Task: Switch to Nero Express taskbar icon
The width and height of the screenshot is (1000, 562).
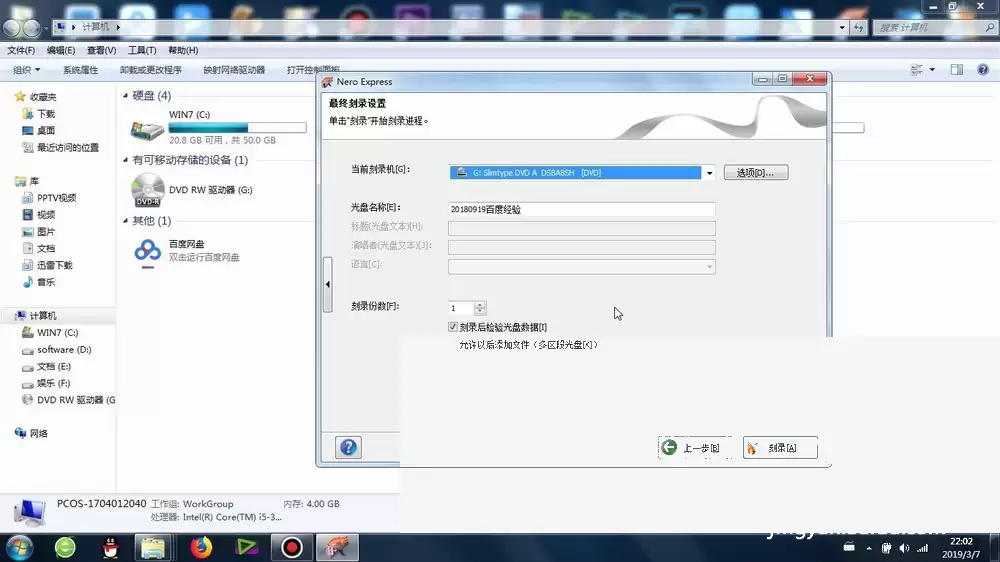Action: coord(337,547)
